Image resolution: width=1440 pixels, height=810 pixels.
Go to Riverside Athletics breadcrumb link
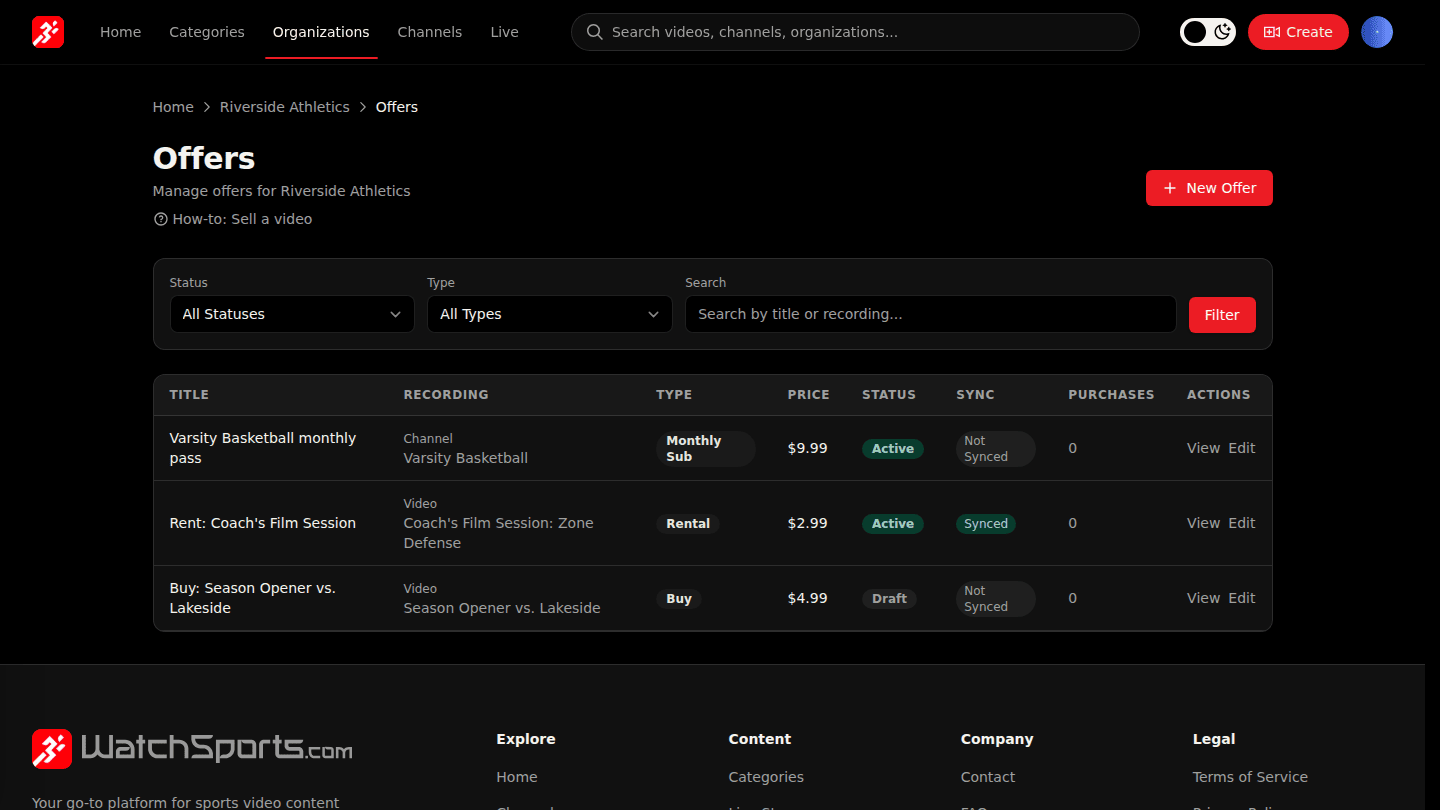(285, 107)
